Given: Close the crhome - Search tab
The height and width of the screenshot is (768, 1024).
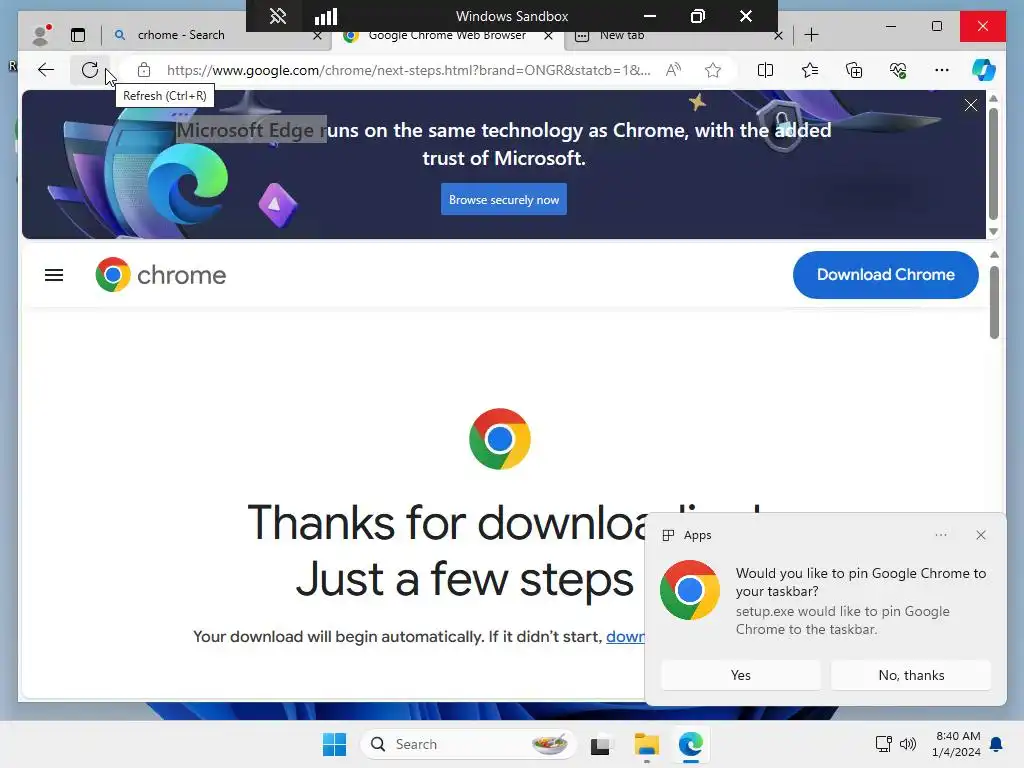Looking at the screenshot, I should [x=317, y=36].
